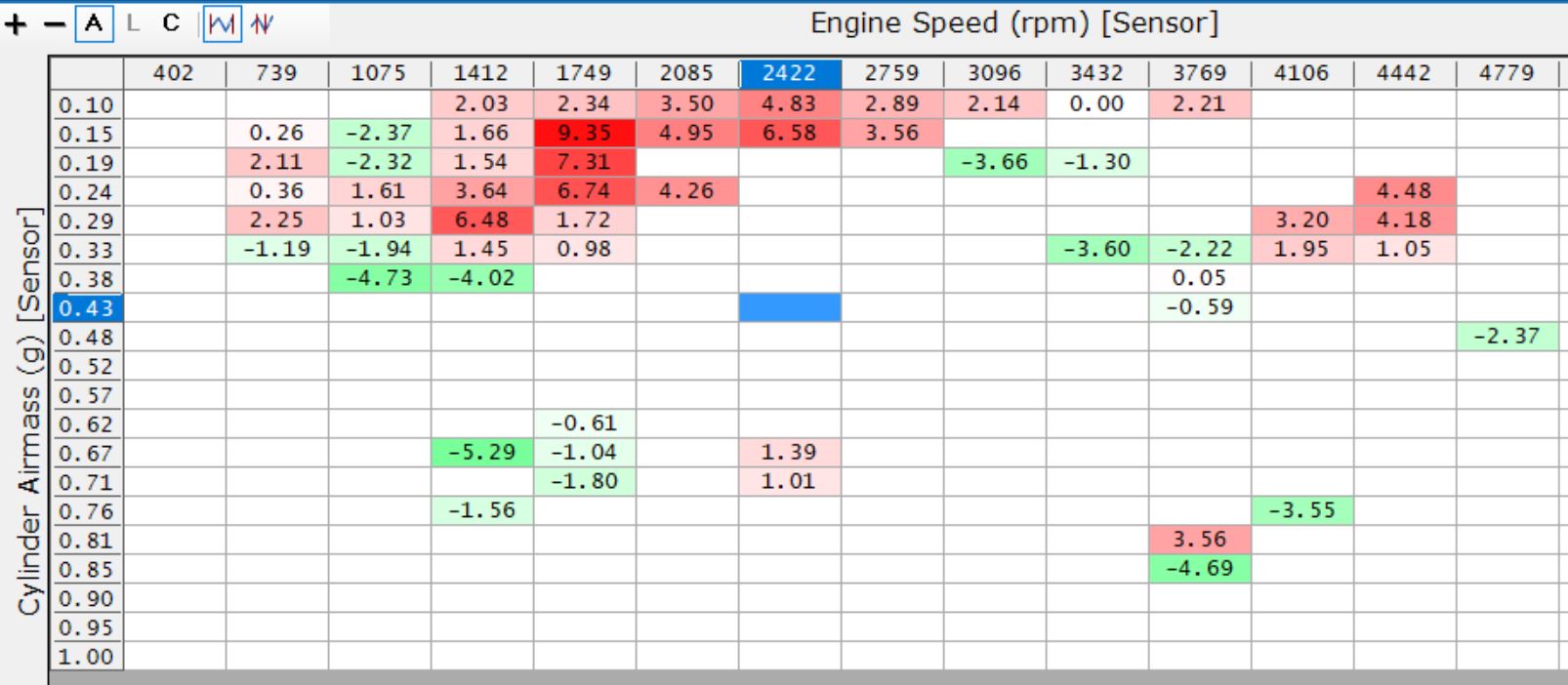Click the 1.39 cell under 2422
This screenshot has width=1568, height=685.
[x=790, y=453]
